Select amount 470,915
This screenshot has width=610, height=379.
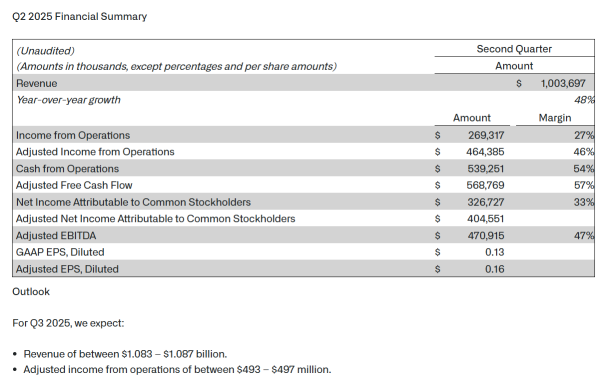tap(486, 236)
